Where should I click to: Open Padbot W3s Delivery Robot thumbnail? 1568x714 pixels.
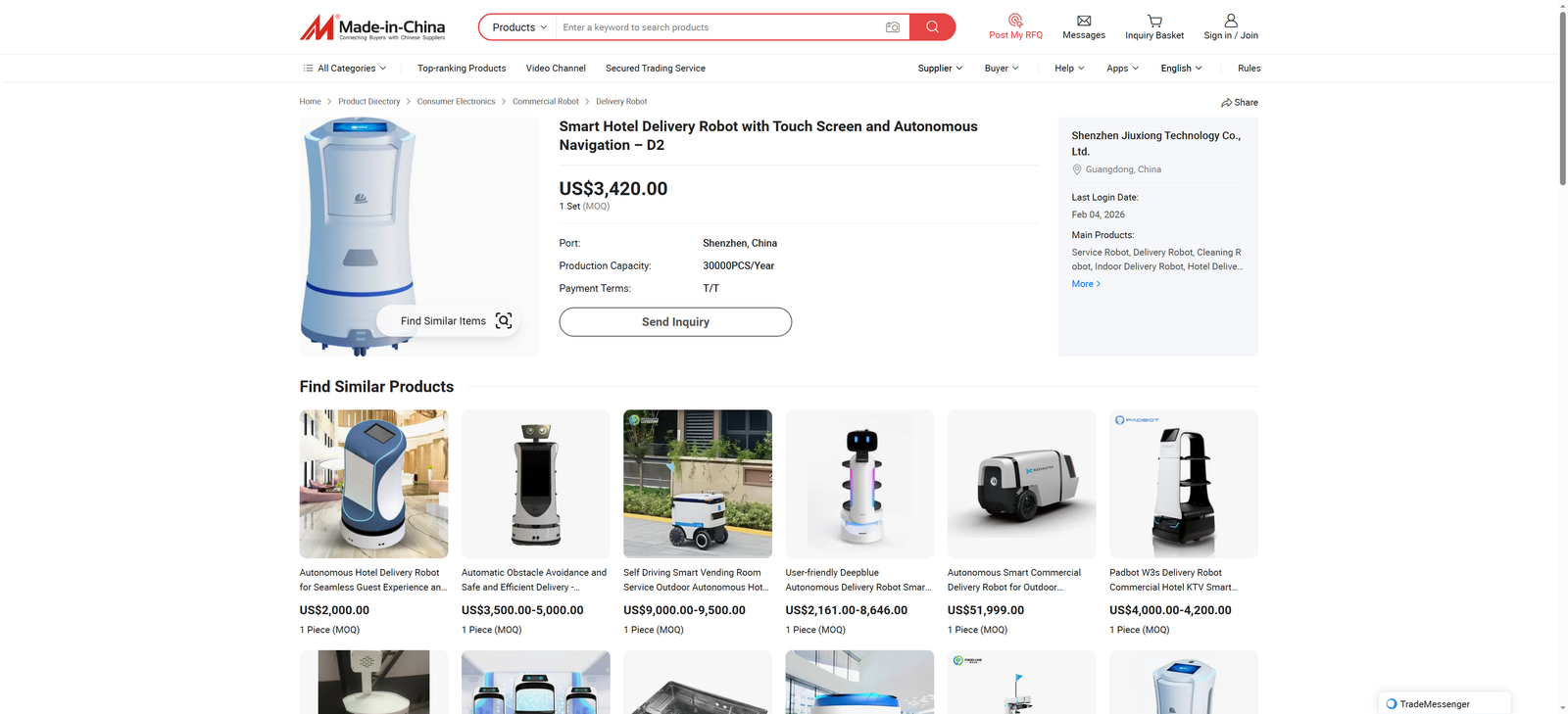(x=1183, y=484)
